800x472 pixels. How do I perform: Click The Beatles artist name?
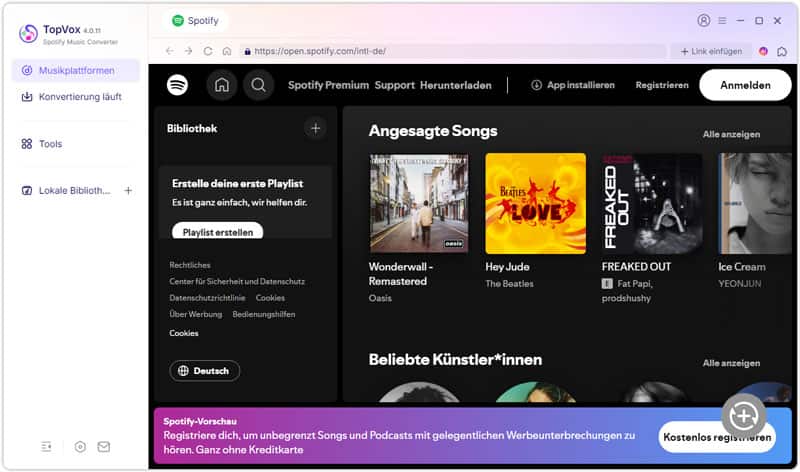click(509, 284)
